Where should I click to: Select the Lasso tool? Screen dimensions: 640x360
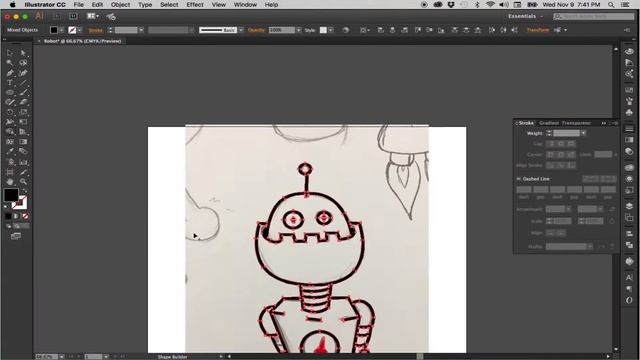point(23,63)
